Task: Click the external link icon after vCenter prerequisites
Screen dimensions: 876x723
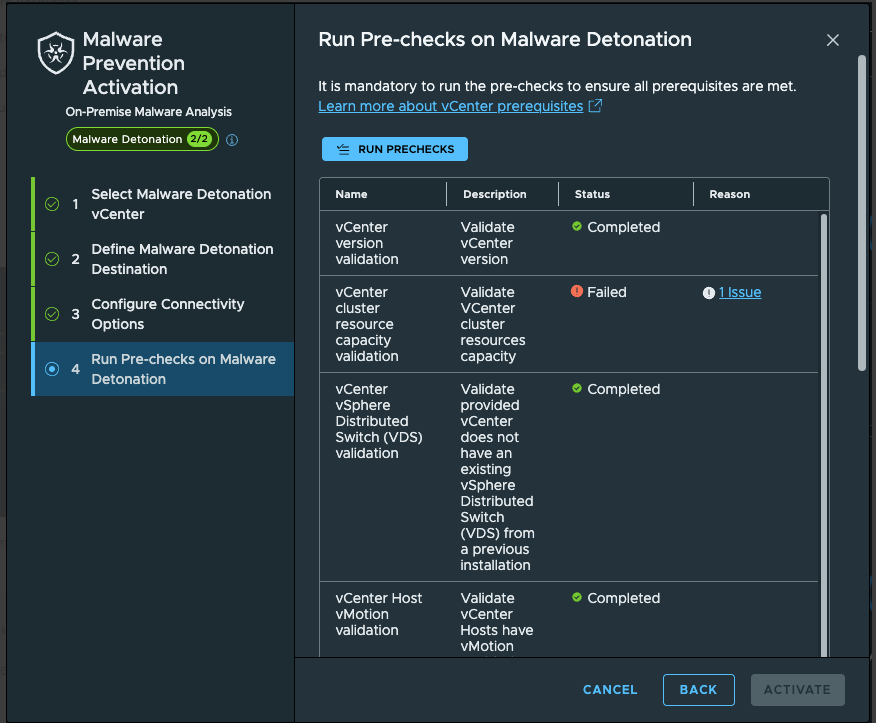Action: [596, 106]
